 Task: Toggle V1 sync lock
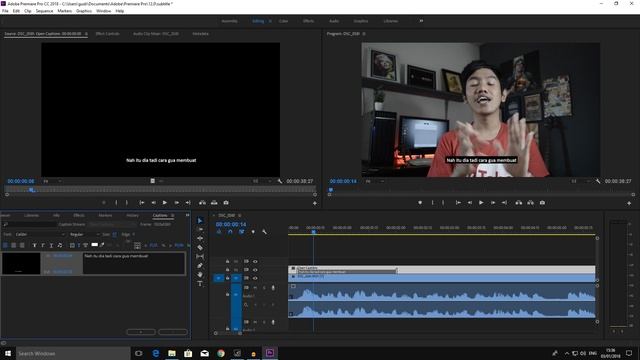pyautogui.click(x=246, y=278)
